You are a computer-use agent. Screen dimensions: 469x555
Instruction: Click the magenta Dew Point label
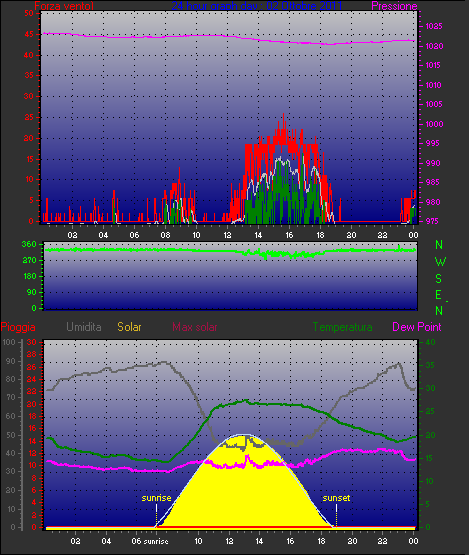coord(417,327)
